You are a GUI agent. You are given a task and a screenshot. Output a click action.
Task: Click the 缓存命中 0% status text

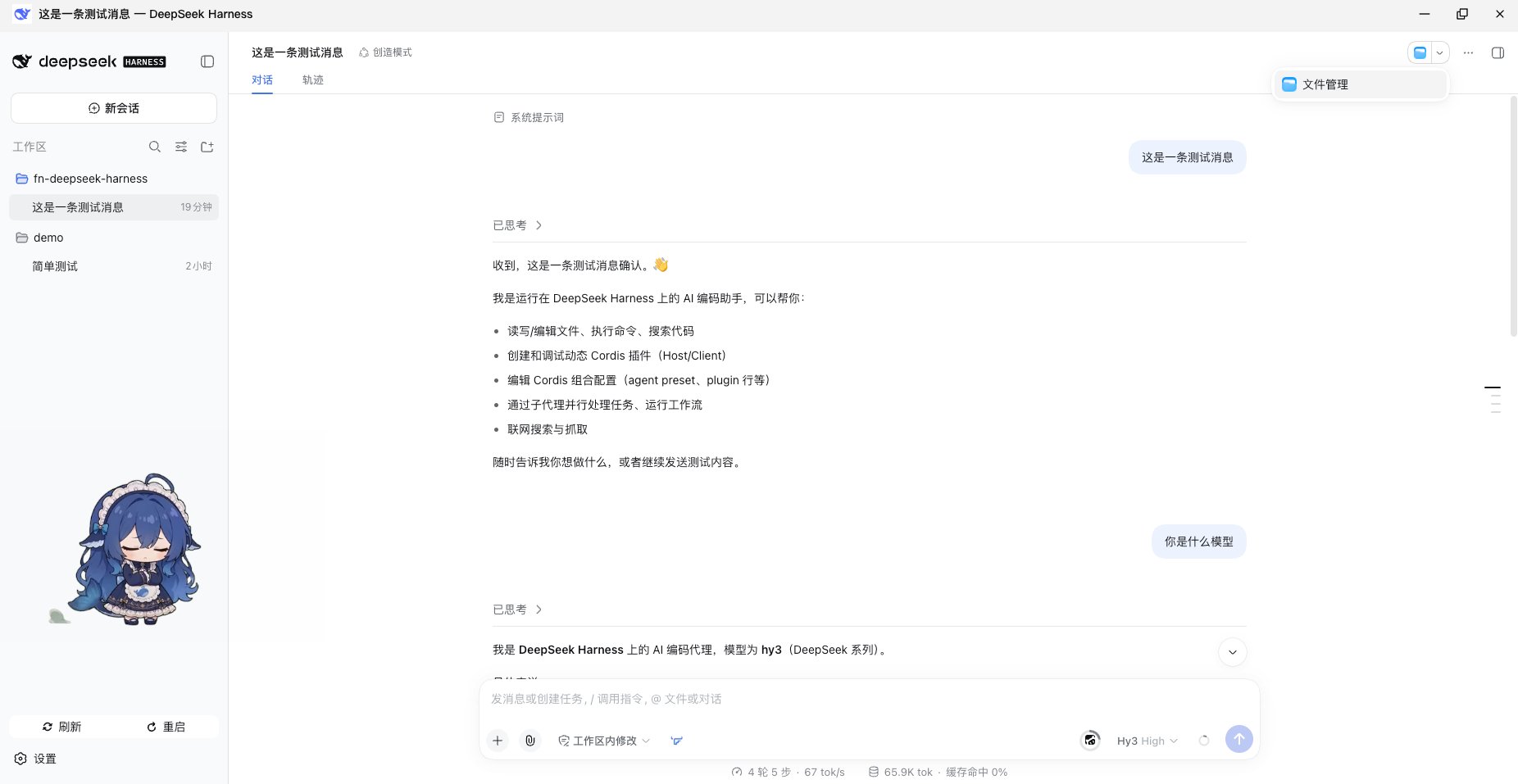(x=976, y=772)
